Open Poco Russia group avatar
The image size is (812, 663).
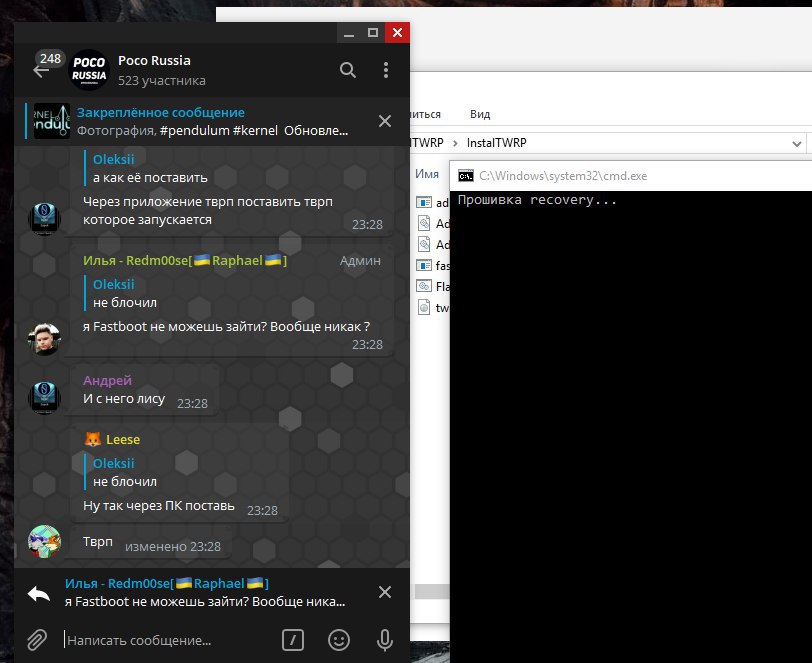(x=89, y=70)
